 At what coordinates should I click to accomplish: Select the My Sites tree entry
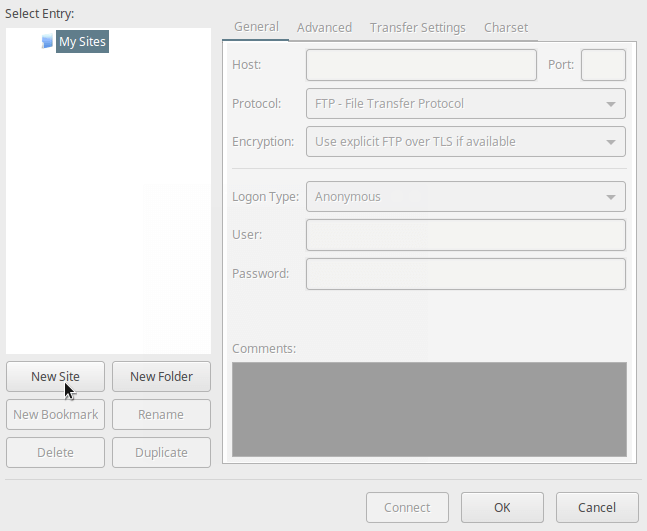point(81,42)
